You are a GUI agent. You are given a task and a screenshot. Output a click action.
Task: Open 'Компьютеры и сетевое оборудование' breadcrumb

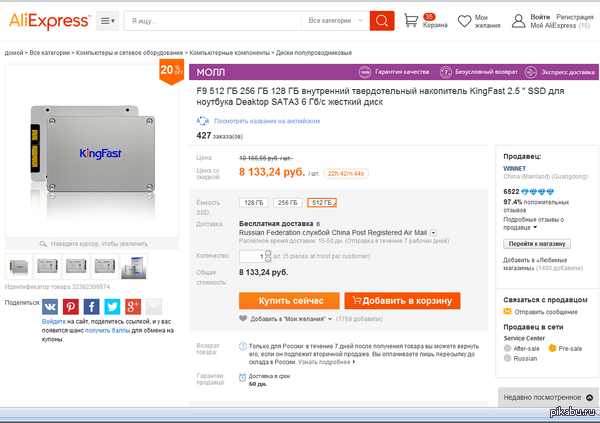(129, 53)
